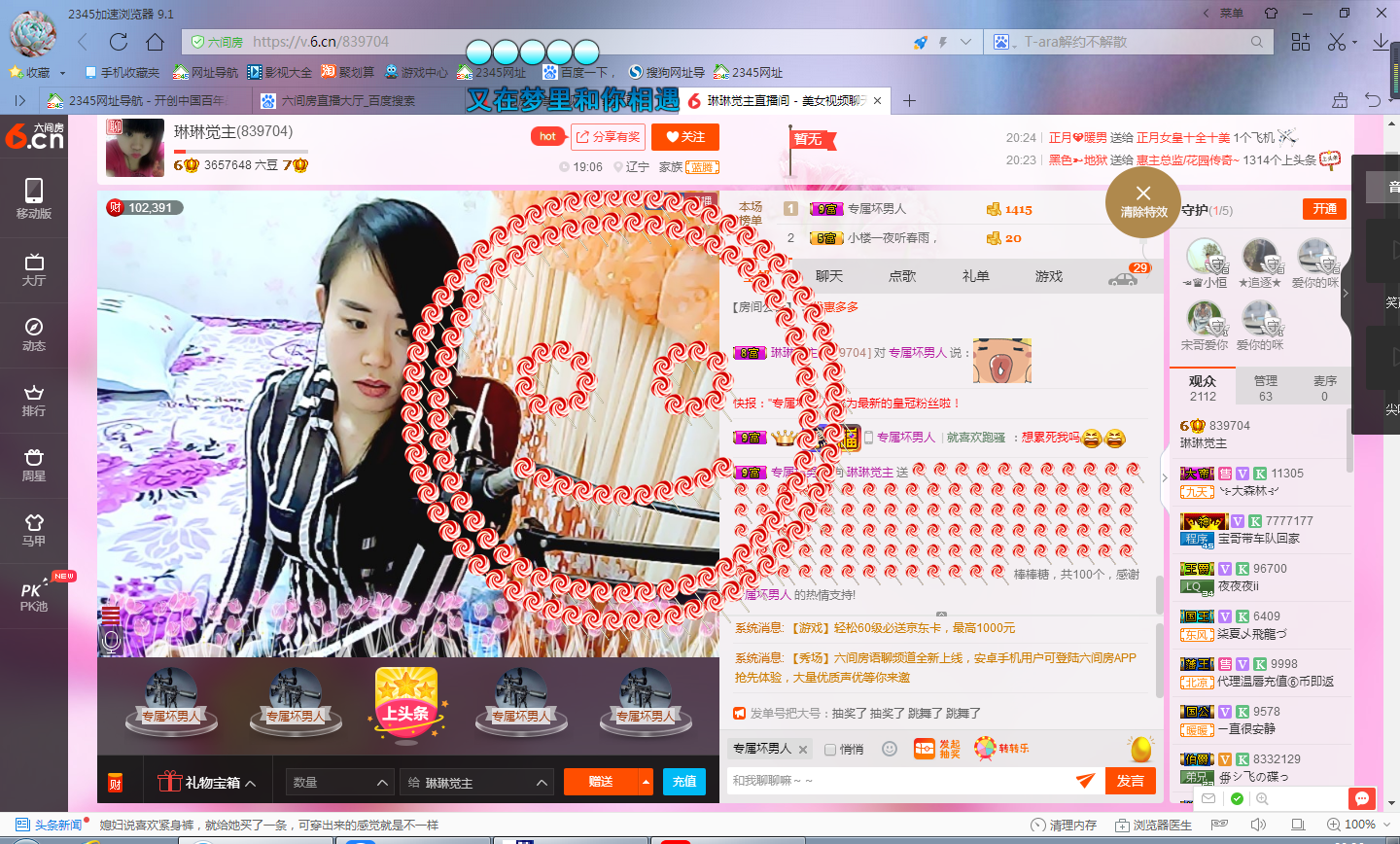Change browser skin with T-shirt icon

pos(1271,13)
